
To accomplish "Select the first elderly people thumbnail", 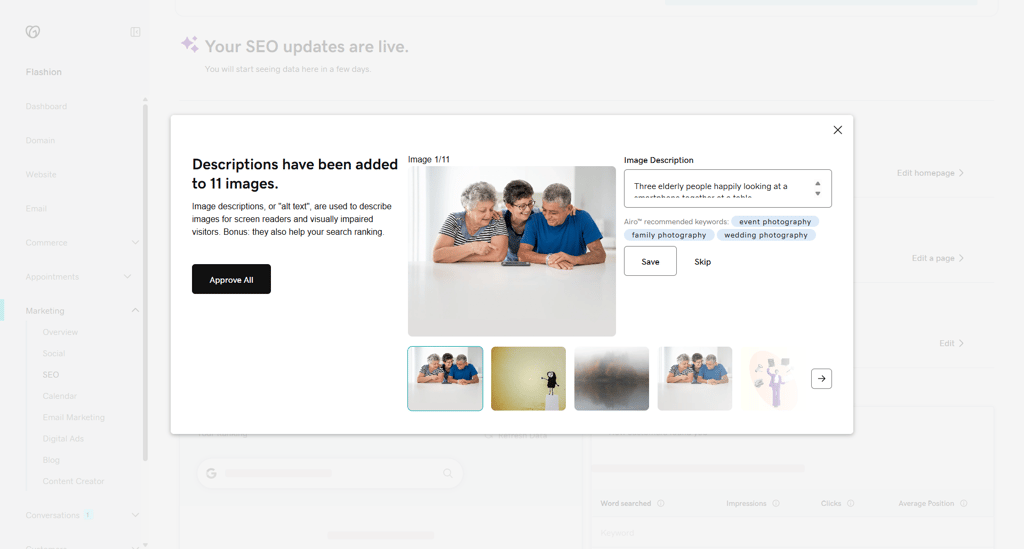I will click(x=445, y=379).
